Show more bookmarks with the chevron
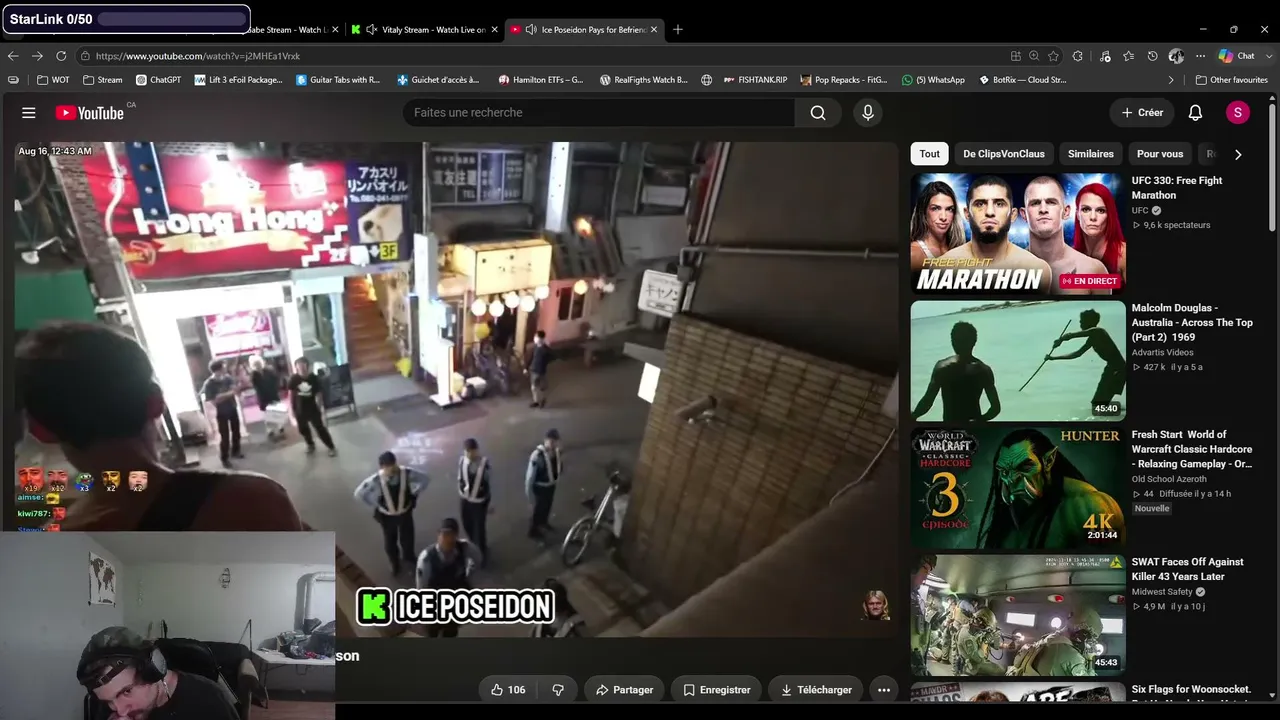 [x=1171, y=80]
